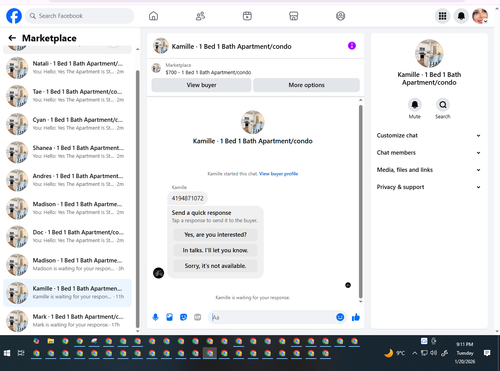Search in conversation with magnifier icon
This screenshot has height=371, width=500.
[x=443, y=105]
